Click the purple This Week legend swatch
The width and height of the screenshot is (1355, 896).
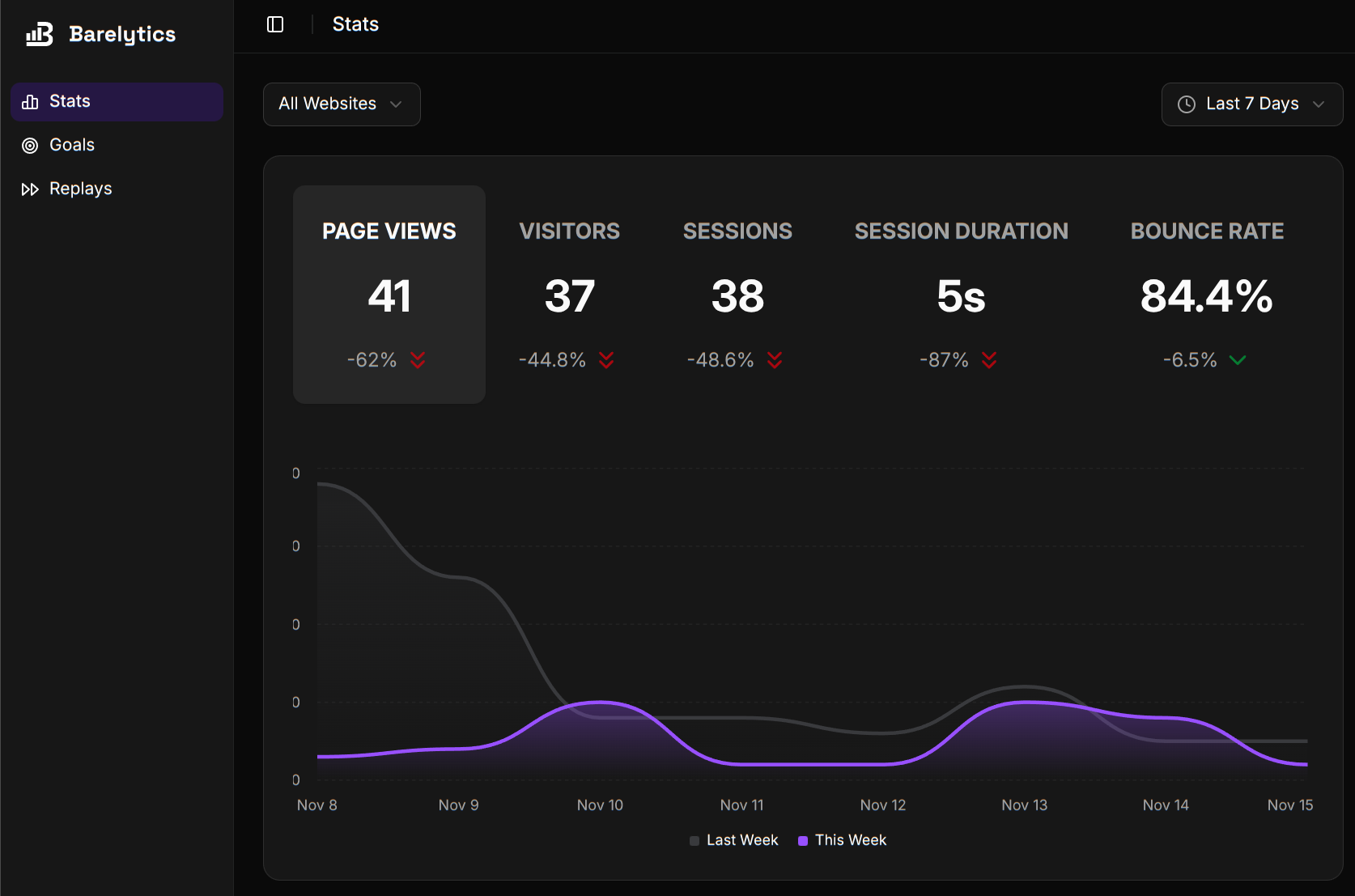803,841
